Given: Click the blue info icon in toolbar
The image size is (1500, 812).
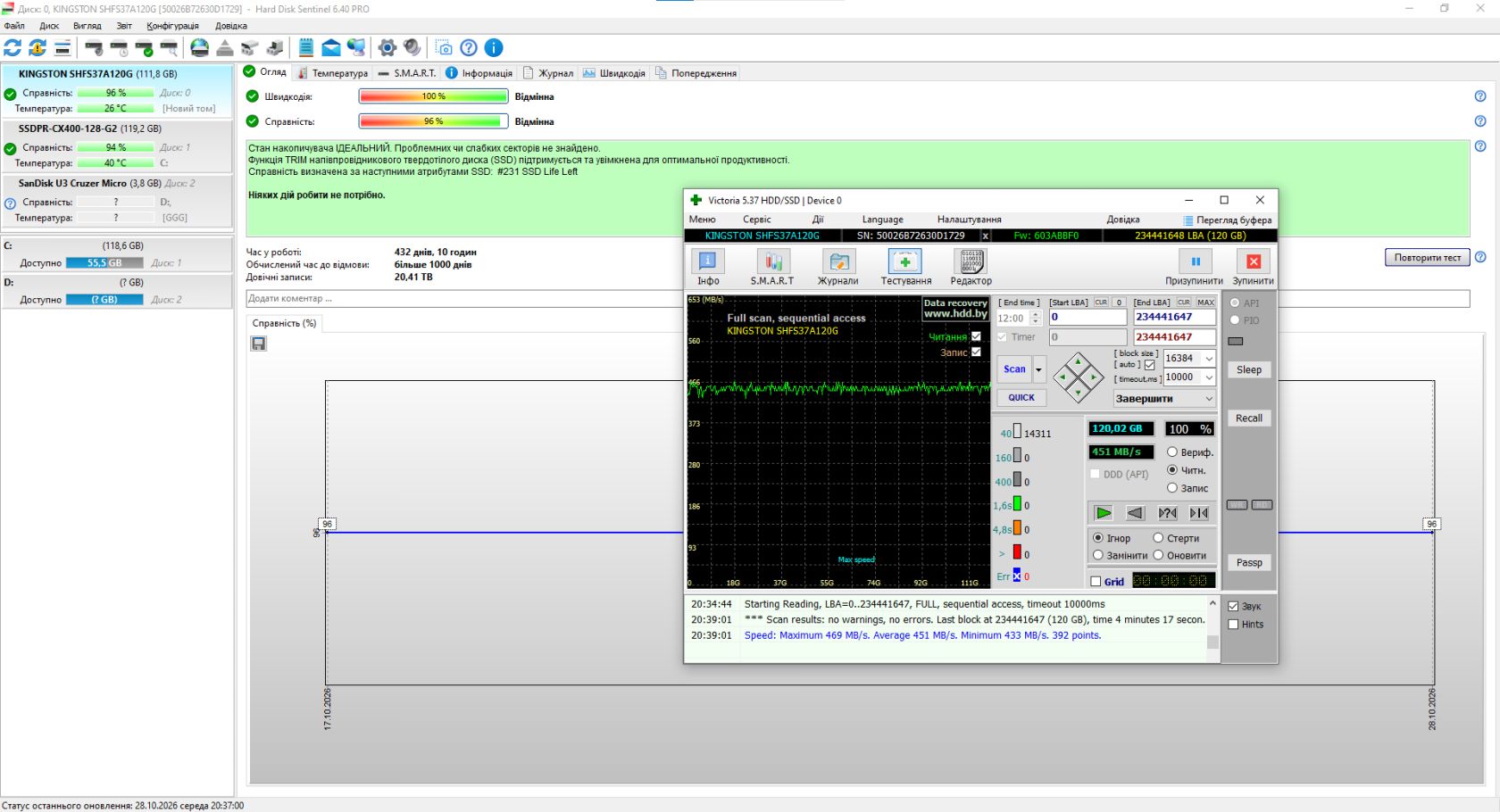Looking at the screenshot, I should [494, 47].
